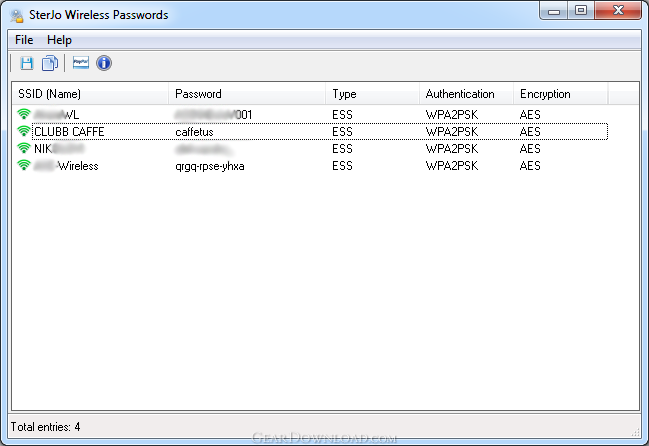Image resolution: width=649 pixels, height=446 pixels.
Task: Select the SSID ending in Wireless
Action: tap(66, 166)
